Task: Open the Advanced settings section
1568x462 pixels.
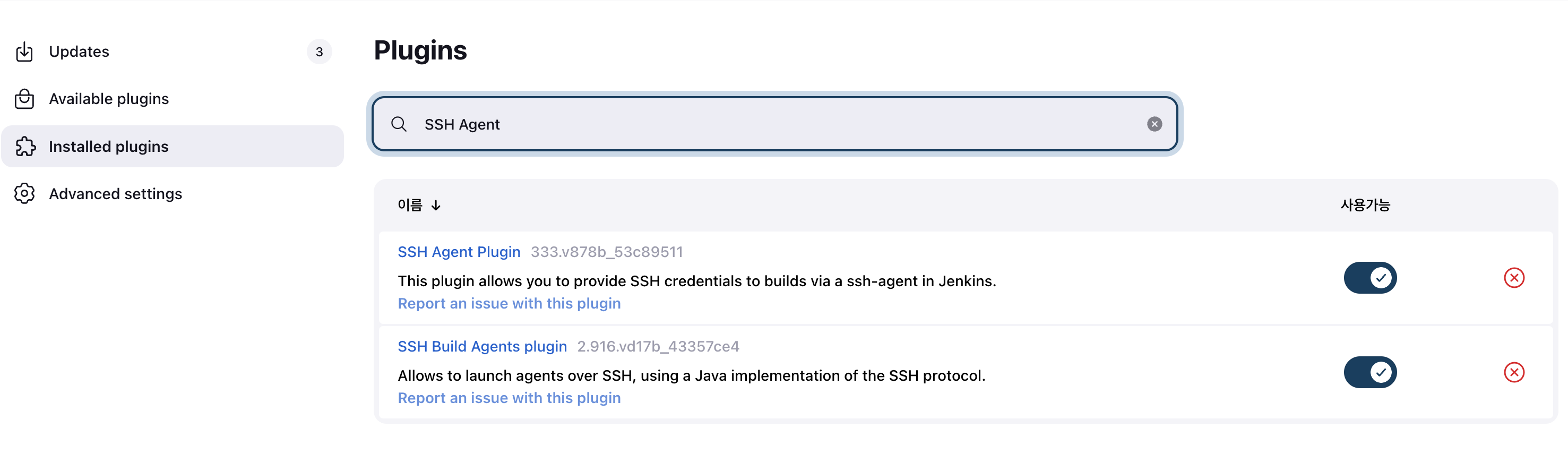Action: [x=173, y=194]
